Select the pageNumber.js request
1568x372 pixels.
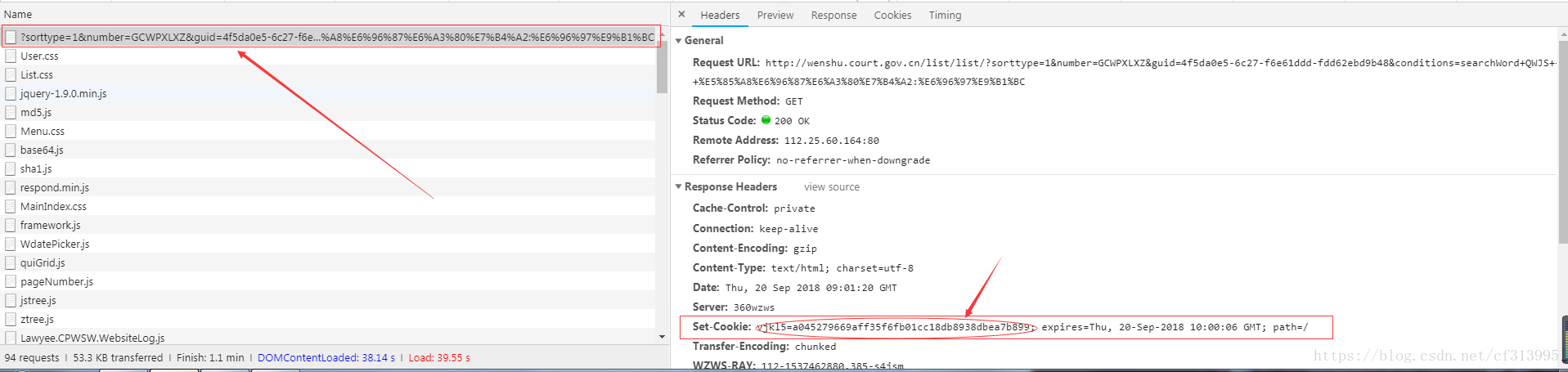pos(328,281)
